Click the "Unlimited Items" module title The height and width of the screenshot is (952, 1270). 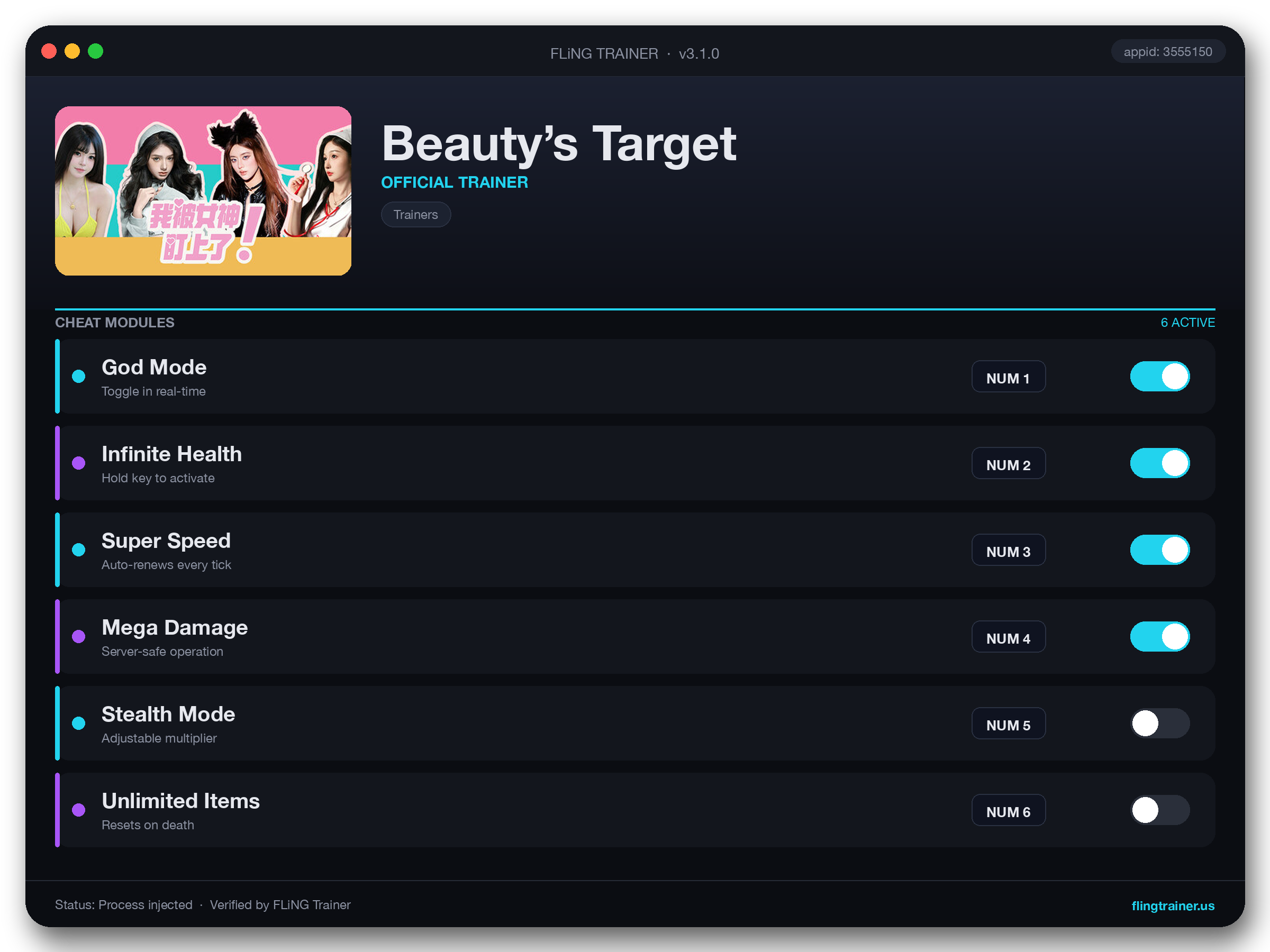(x=181, y=801)
